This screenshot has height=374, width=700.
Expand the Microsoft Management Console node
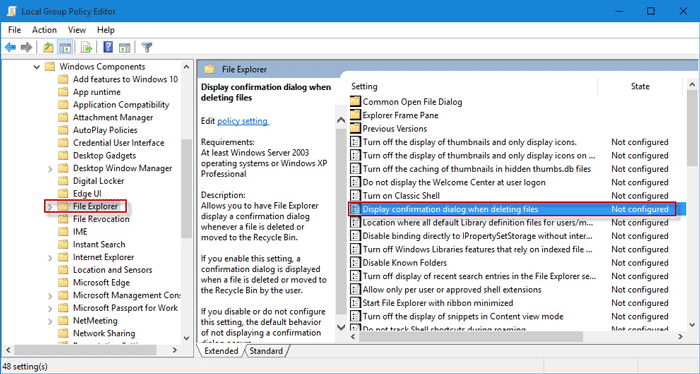(x=50, y=295)
